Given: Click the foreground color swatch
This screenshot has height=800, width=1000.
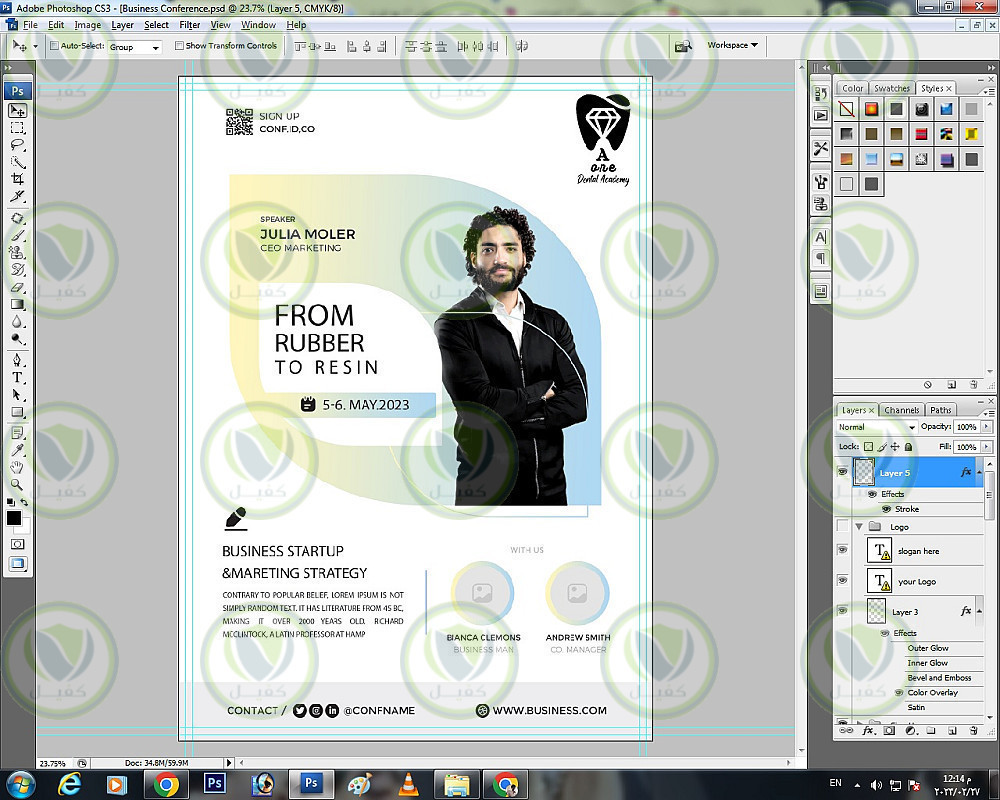Looking at the screenshot, I should tap(13, 518).
